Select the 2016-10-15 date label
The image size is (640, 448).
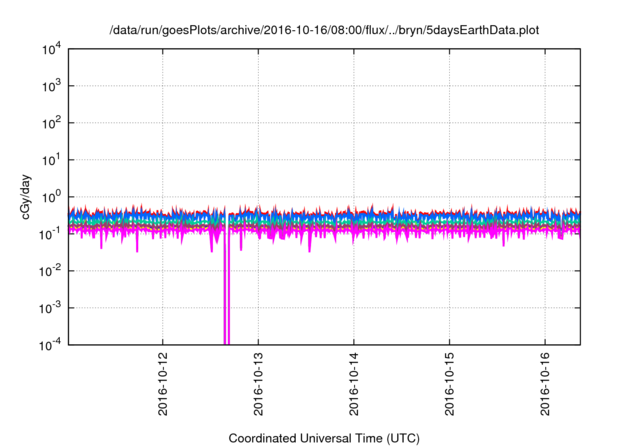(x=449, y=384)
